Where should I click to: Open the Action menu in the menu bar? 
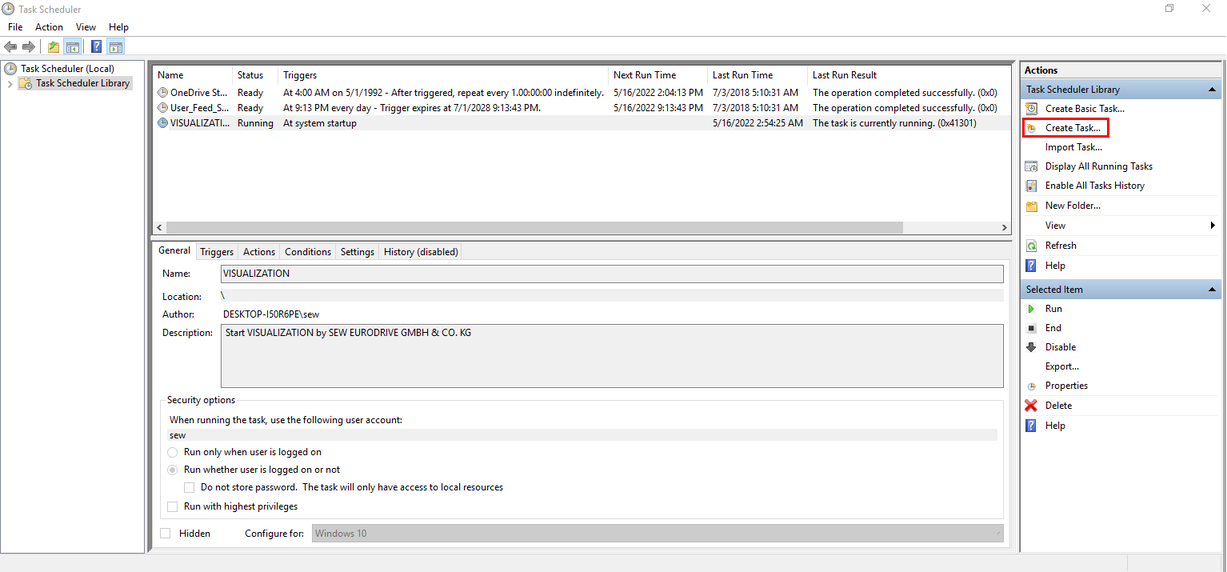click(49, 27)
